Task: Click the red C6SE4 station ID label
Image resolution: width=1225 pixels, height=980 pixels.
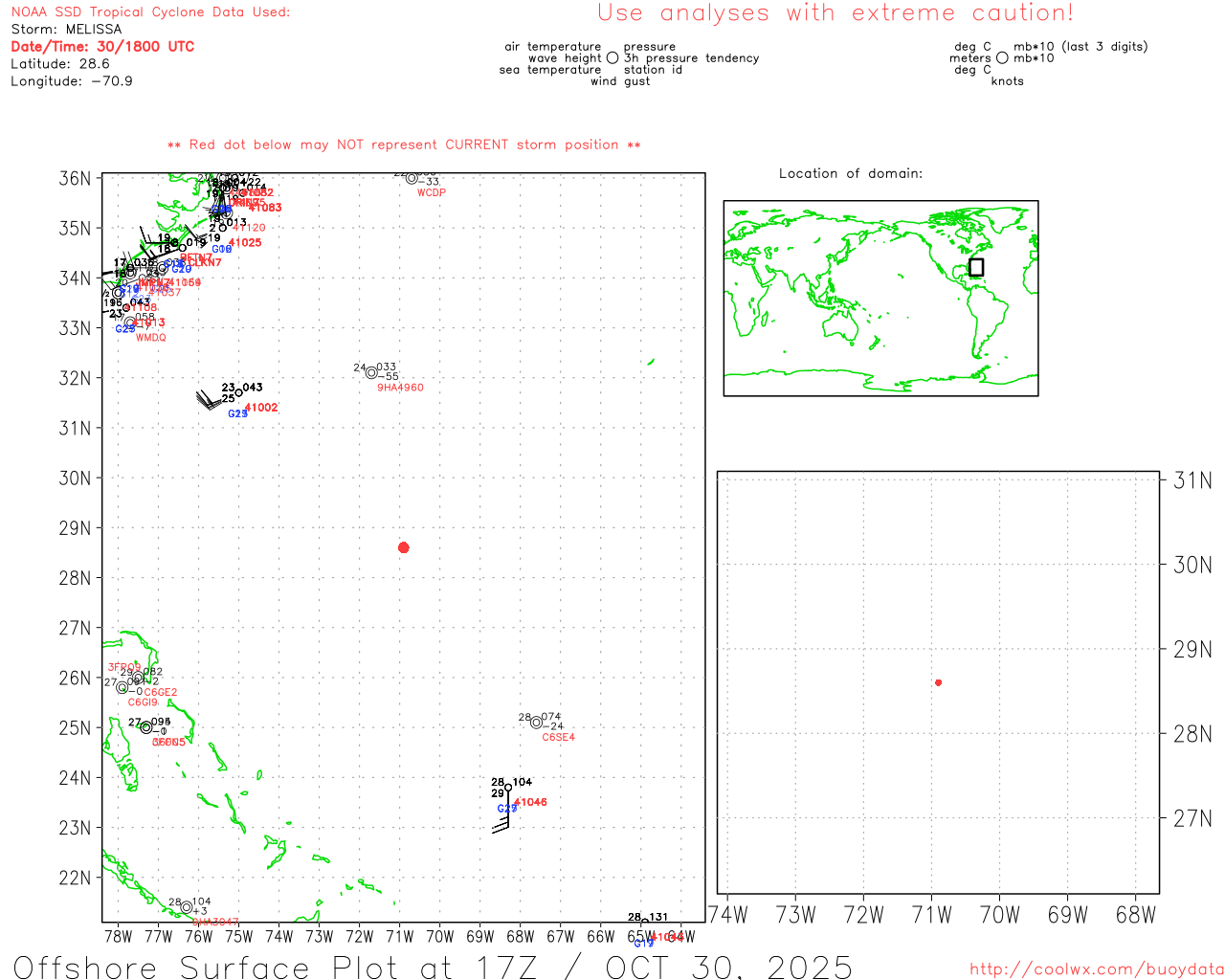Action: point(558,738)
